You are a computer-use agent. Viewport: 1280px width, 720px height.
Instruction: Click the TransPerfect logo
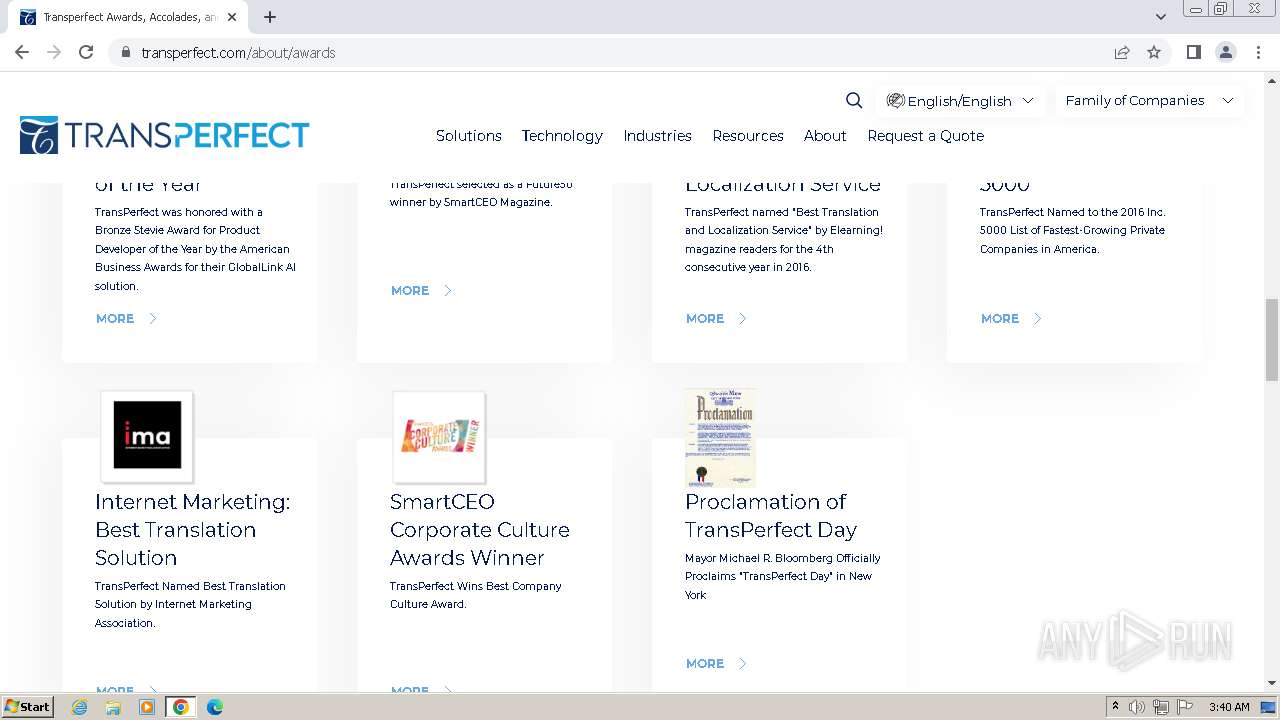(x=164, y=135)
